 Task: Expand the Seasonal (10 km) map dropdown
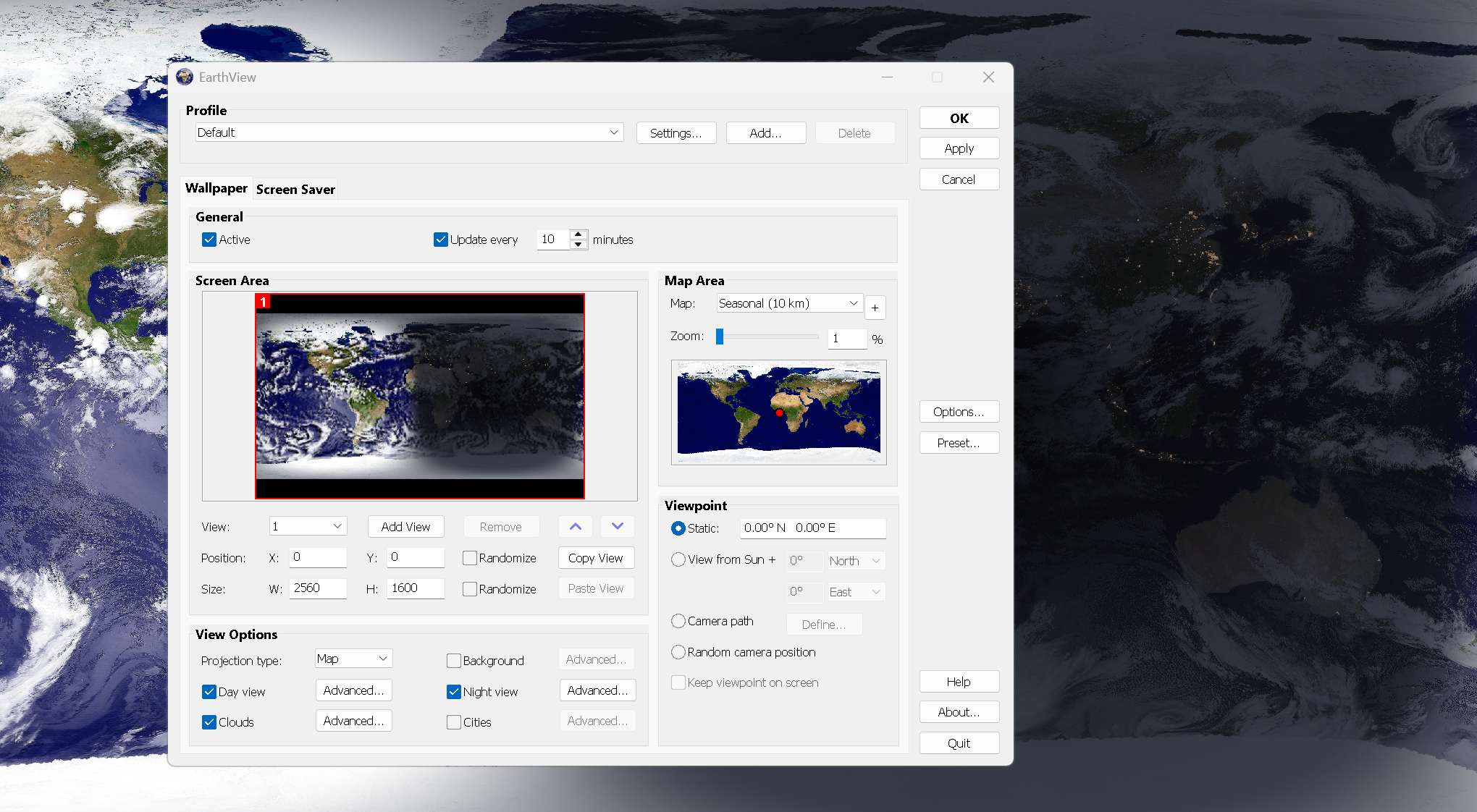pyautogui.click(x=788, y=303)
